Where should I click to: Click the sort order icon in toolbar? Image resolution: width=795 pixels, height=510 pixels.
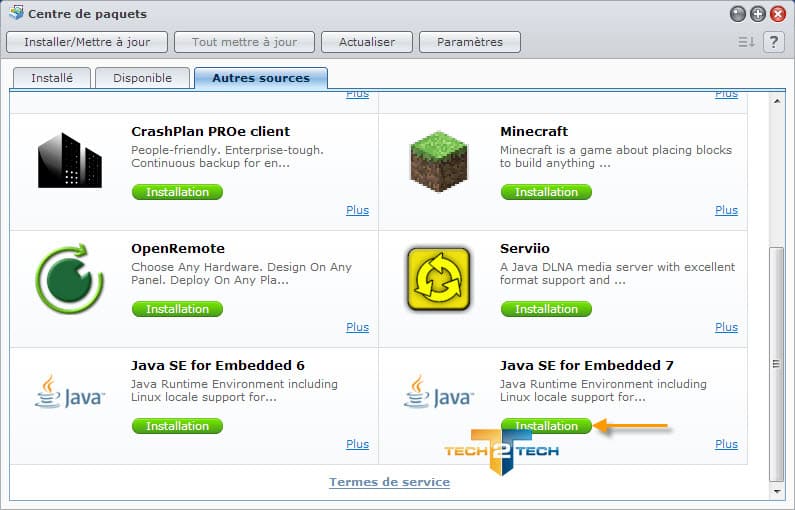[x=746, y=42]
